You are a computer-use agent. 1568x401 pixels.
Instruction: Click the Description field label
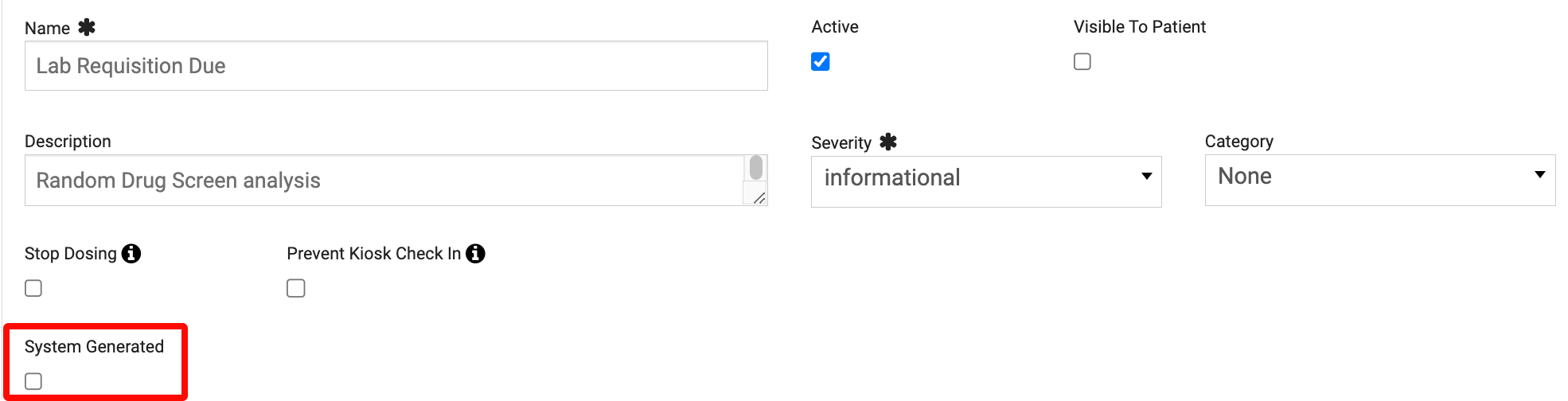[68, 142]
